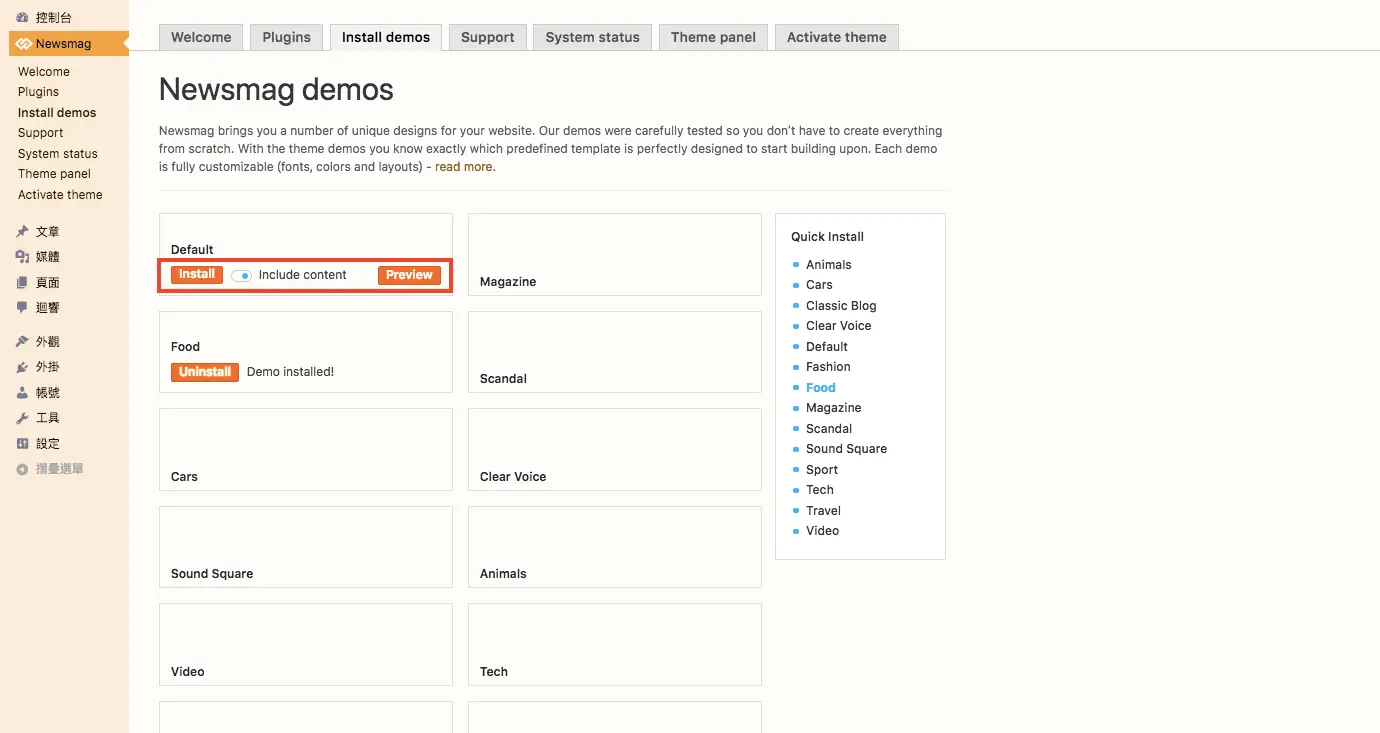Open tools via the wrench icon
The image size is (1380, 733).
tap(22, 418)
